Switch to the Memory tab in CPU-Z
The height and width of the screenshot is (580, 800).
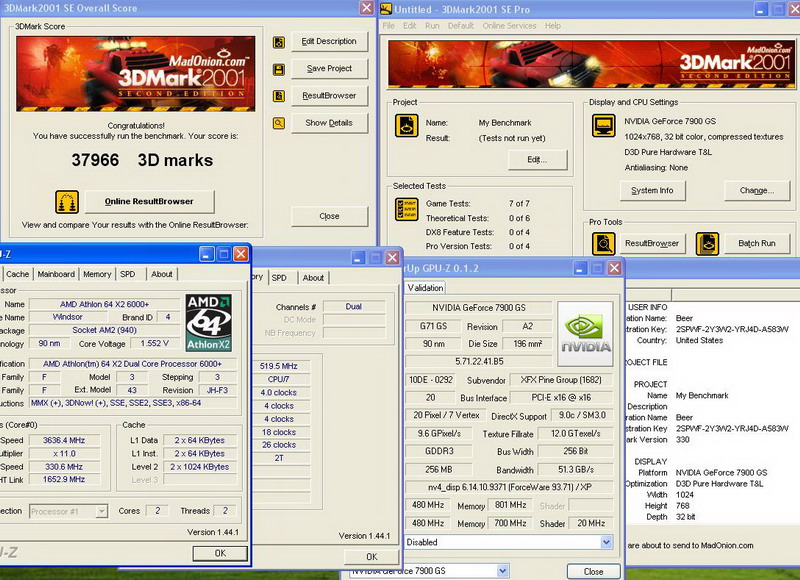[x=97, y=274]
